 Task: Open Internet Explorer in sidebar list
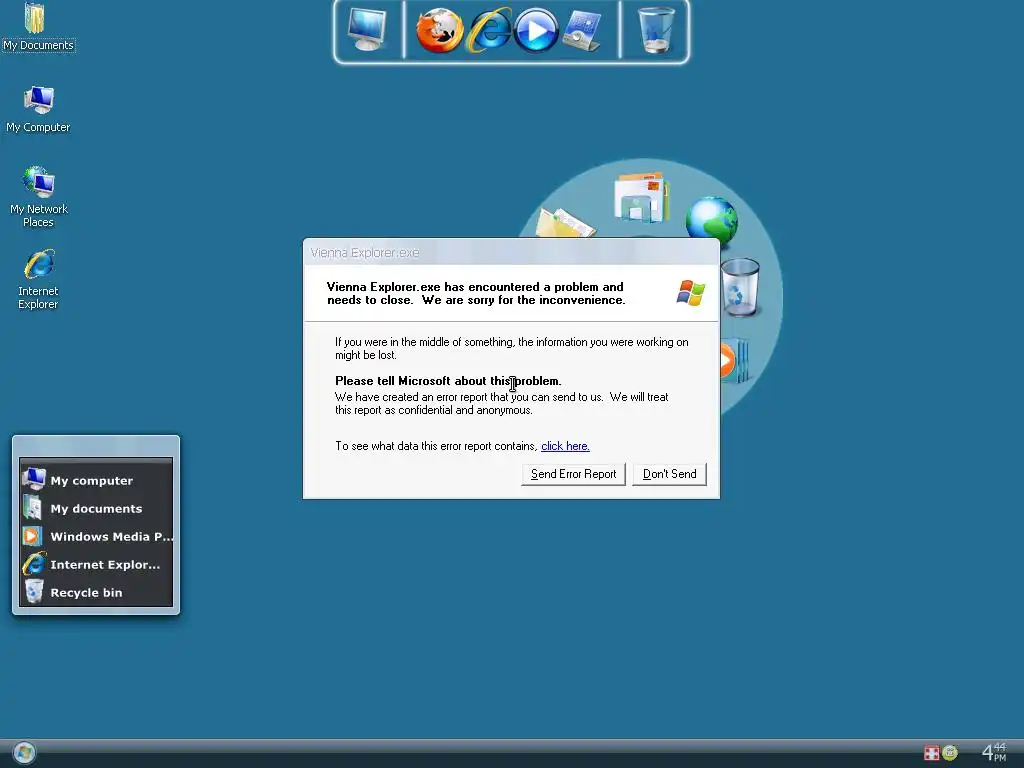[96, 564]
